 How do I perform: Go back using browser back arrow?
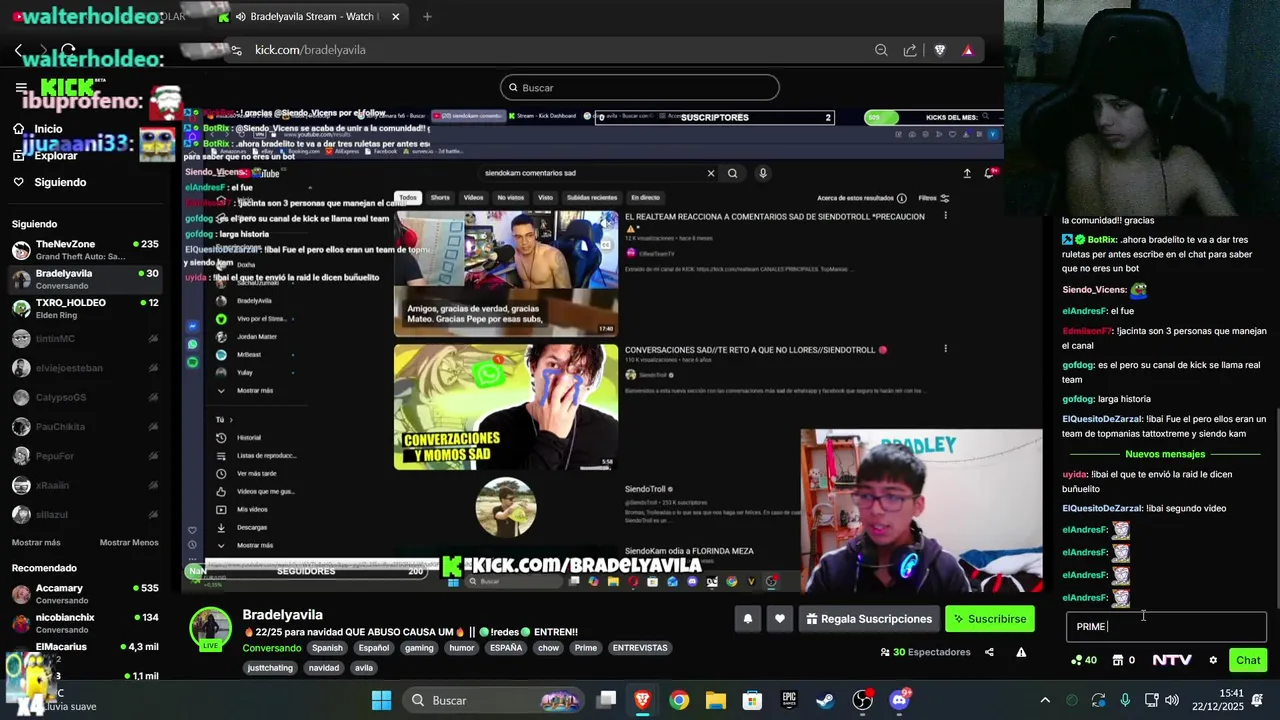(19, 50)
